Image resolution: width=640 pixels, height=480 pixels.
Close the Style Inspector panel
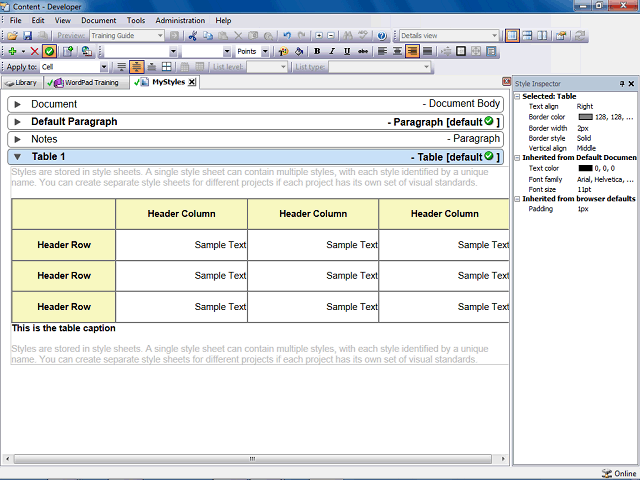pos(631,84)
